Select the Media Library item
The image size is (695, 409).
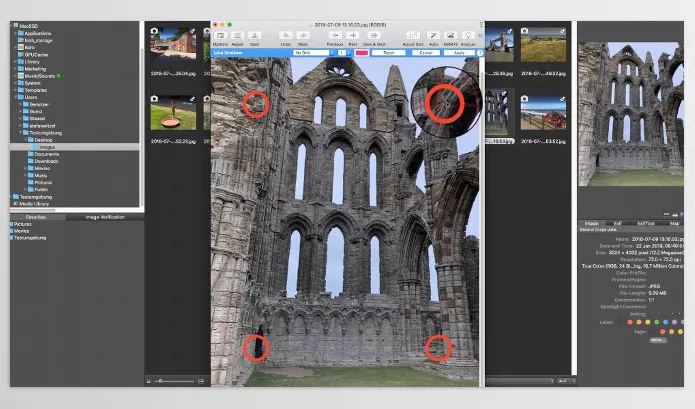pyautogui.click(x=31, y=203)
